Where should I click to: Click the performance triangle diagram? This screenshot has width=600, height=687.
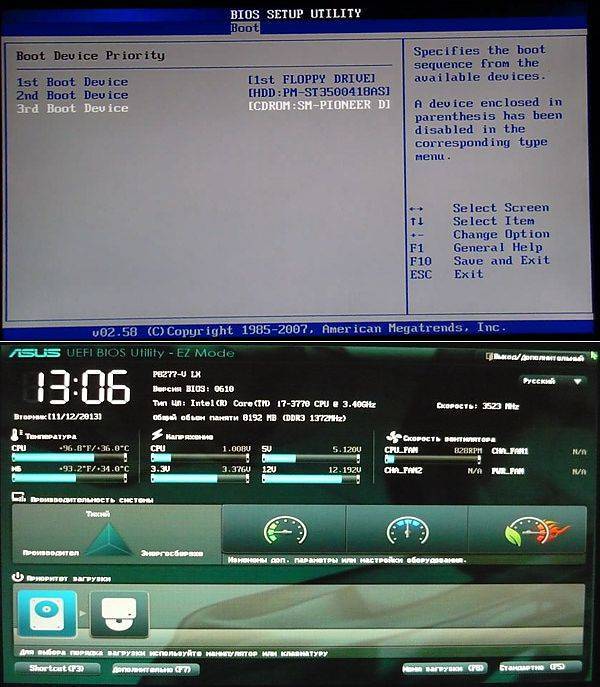point(109,539)
